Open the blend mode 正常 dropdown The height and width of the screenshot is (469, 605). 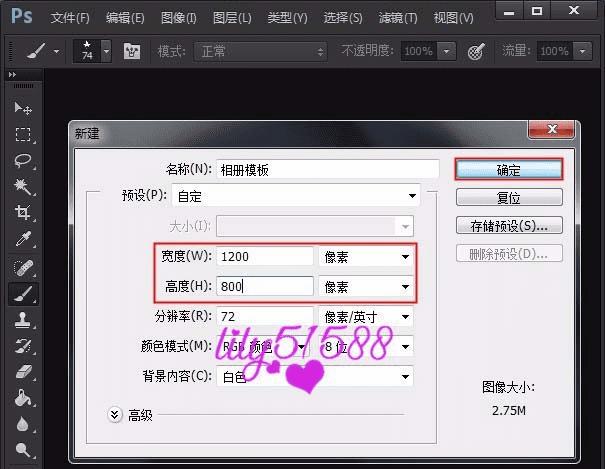tap(260, 51)
